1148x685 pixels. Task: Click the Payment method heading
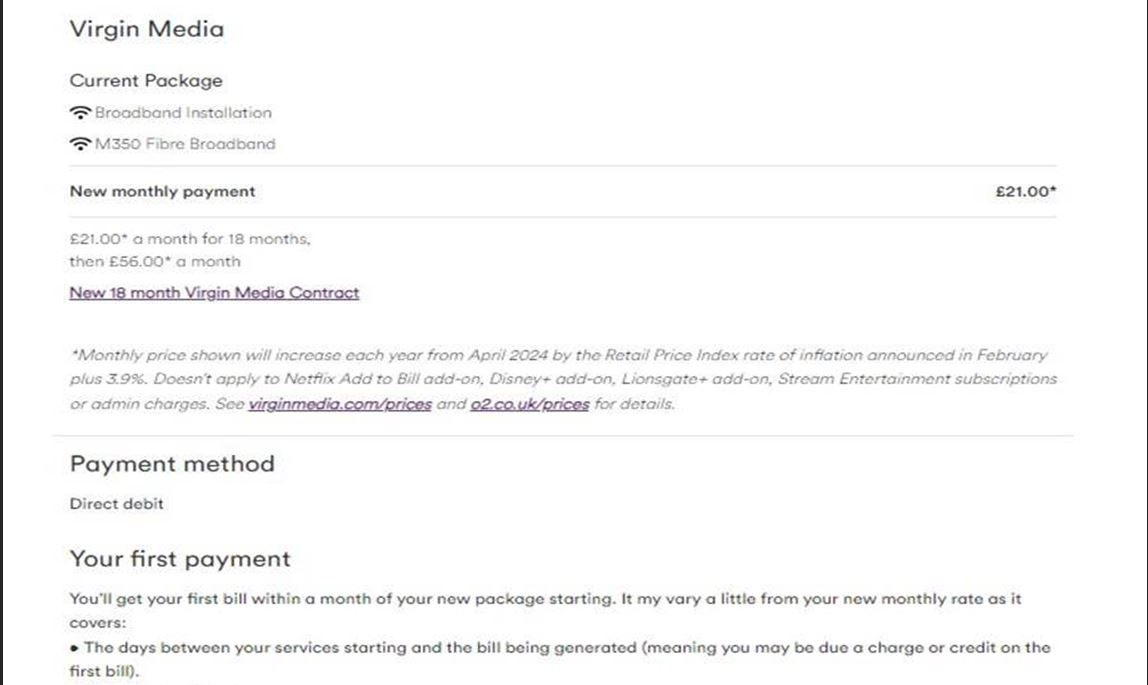pyautogui.click(x=172, y=464)
